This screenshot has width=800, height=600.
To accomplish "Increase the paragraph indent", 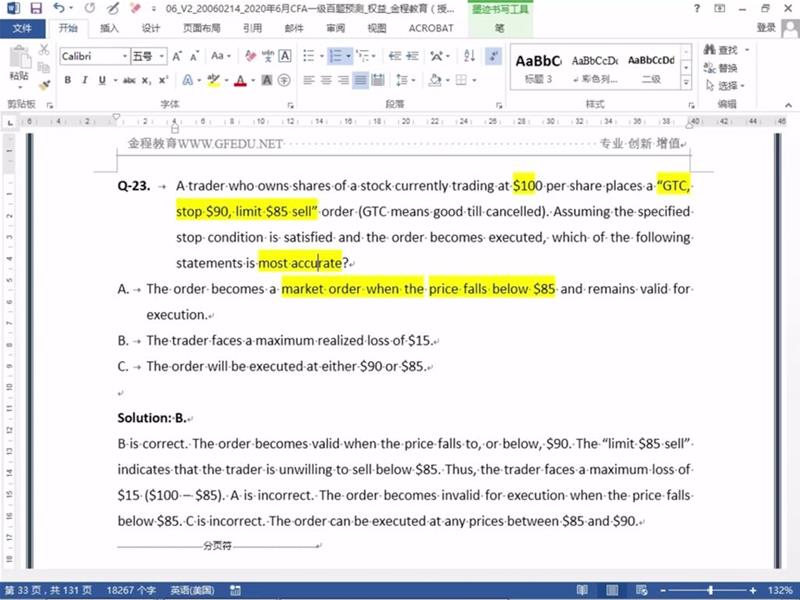I will tap(412, 56).
